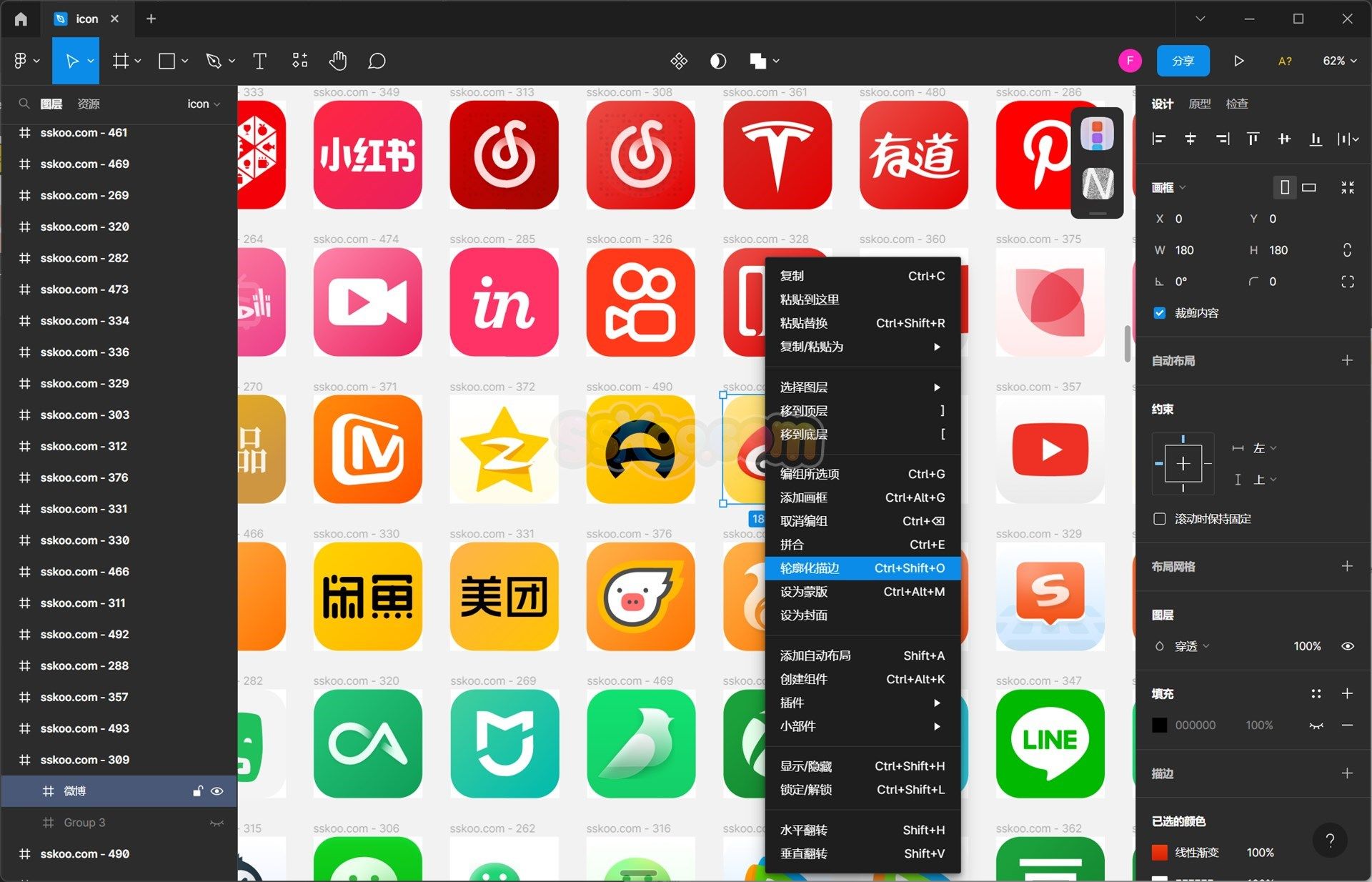Click the contrast mask icon in toolbar

tap(718, 61)
